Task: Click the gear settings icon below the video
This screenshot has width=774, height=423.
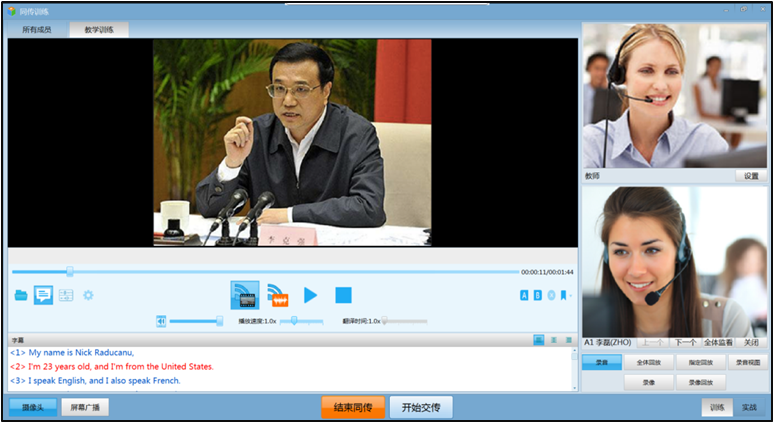Action: 88,295
